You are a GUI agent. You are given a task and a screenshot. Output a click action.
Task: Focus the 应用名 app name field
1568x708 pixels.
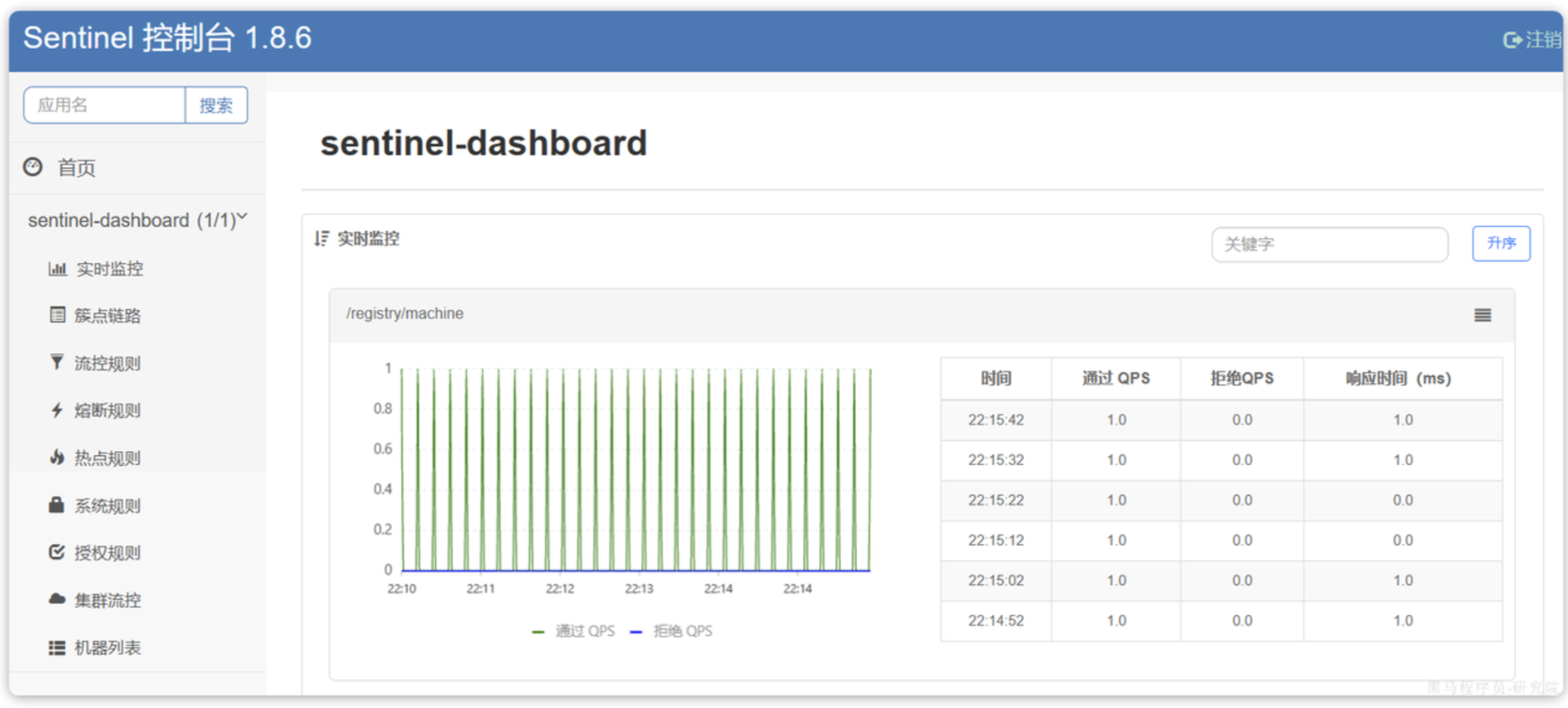[x=105, y=105]
